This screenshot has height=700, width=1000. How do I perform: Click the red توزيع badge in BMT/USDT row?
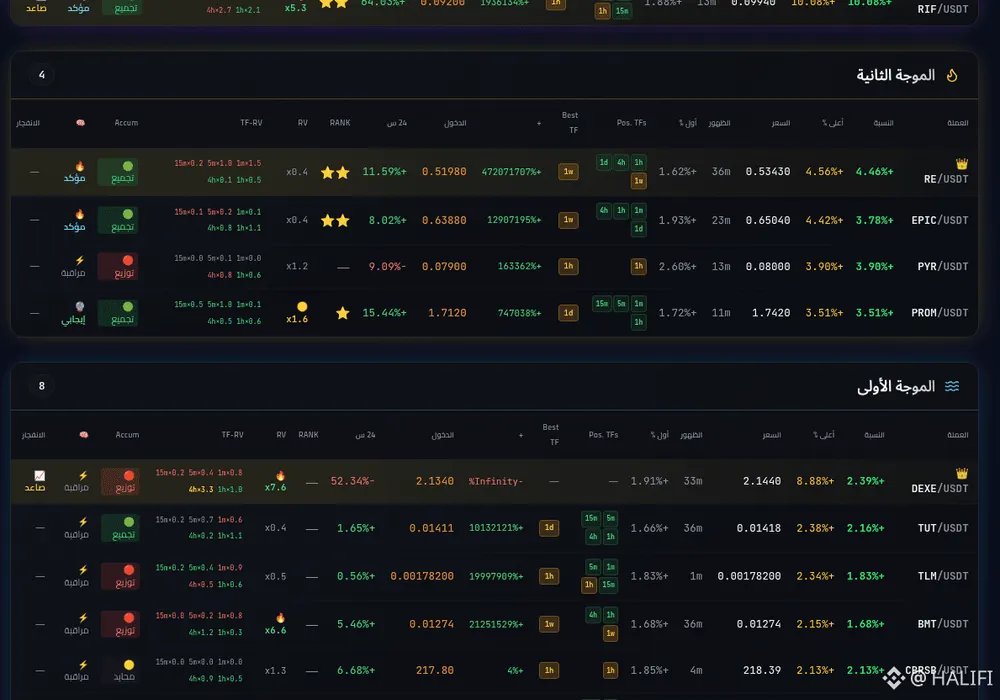point(122,624)
